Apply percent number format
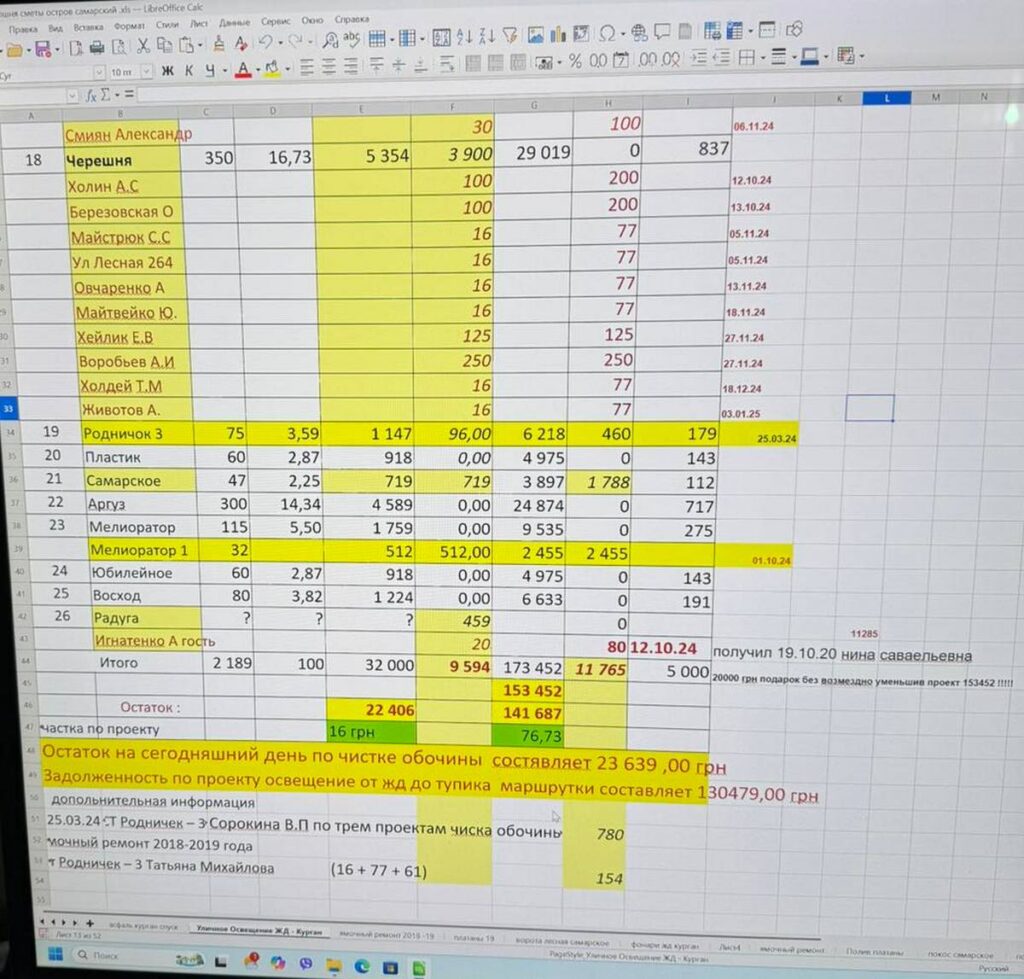Viewport: 1024px width, 979px height. click(x=575, y=61)
